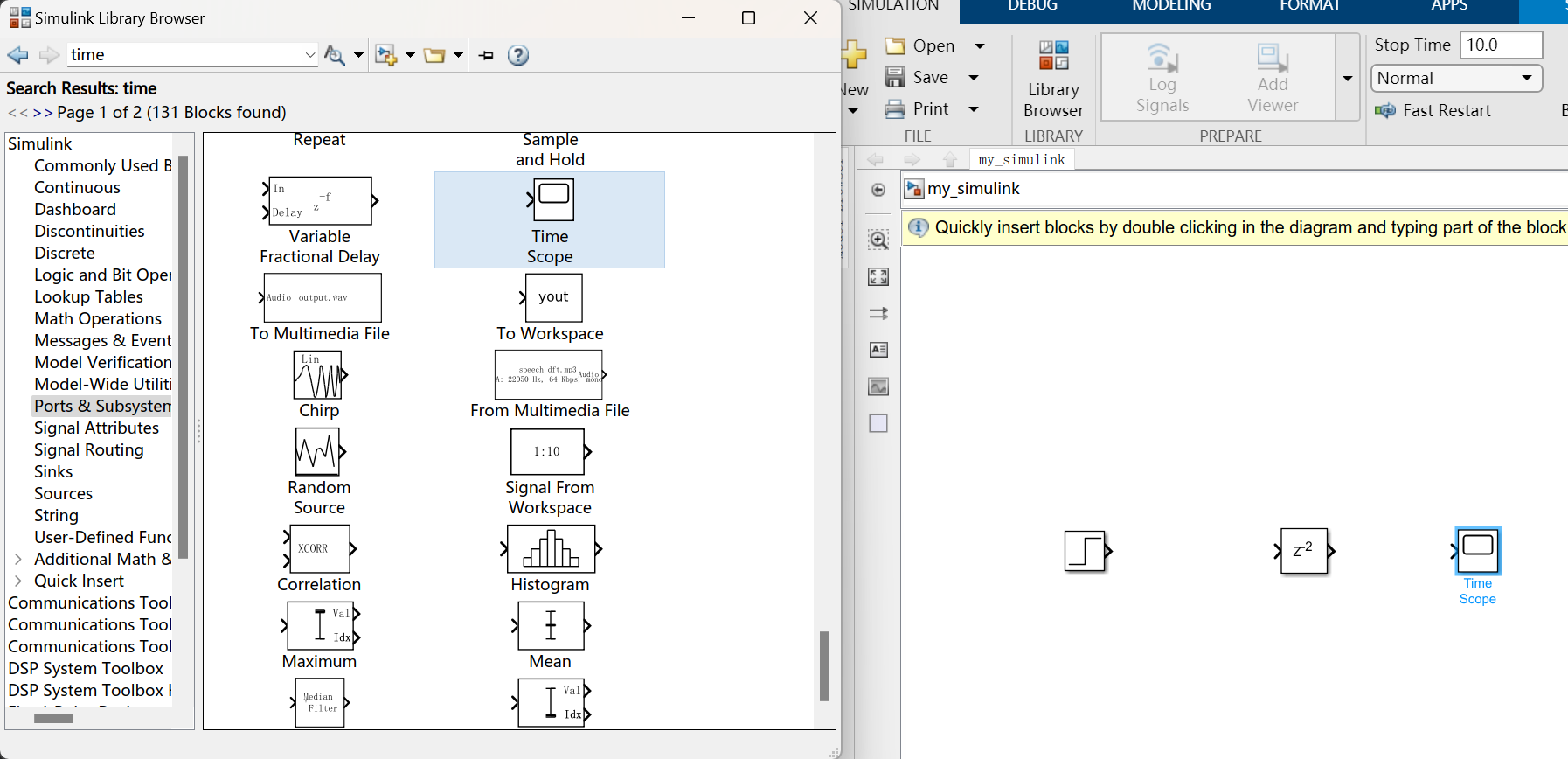Viewport: 1568px width, 759px height.
Task: Open the open-library folder icon
Action: [x=434, y=55]
